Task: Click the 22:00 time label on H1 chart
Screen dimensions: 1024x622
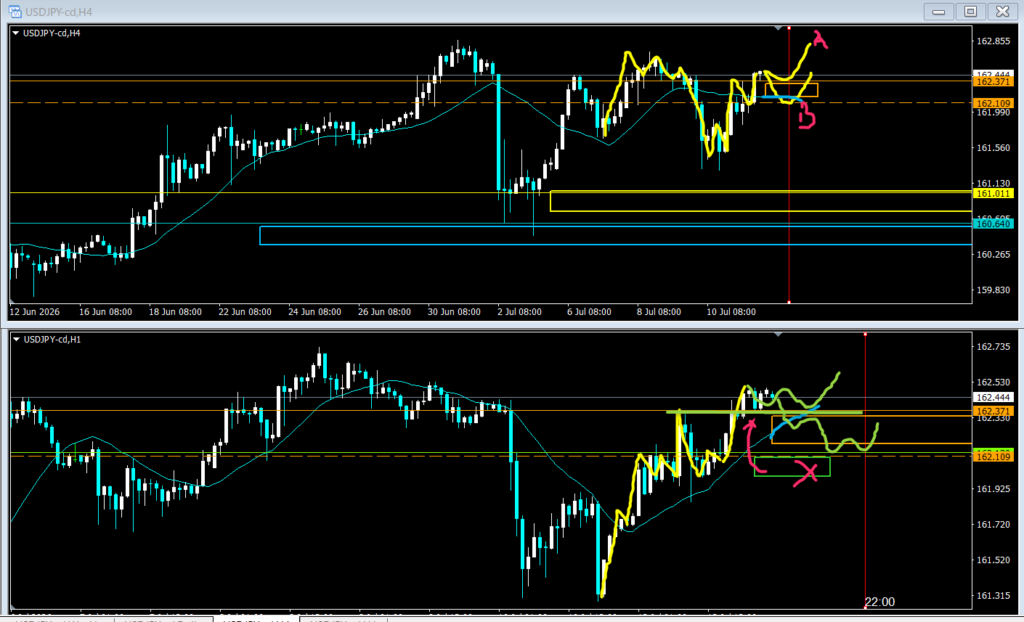Action: coord(880,602)
